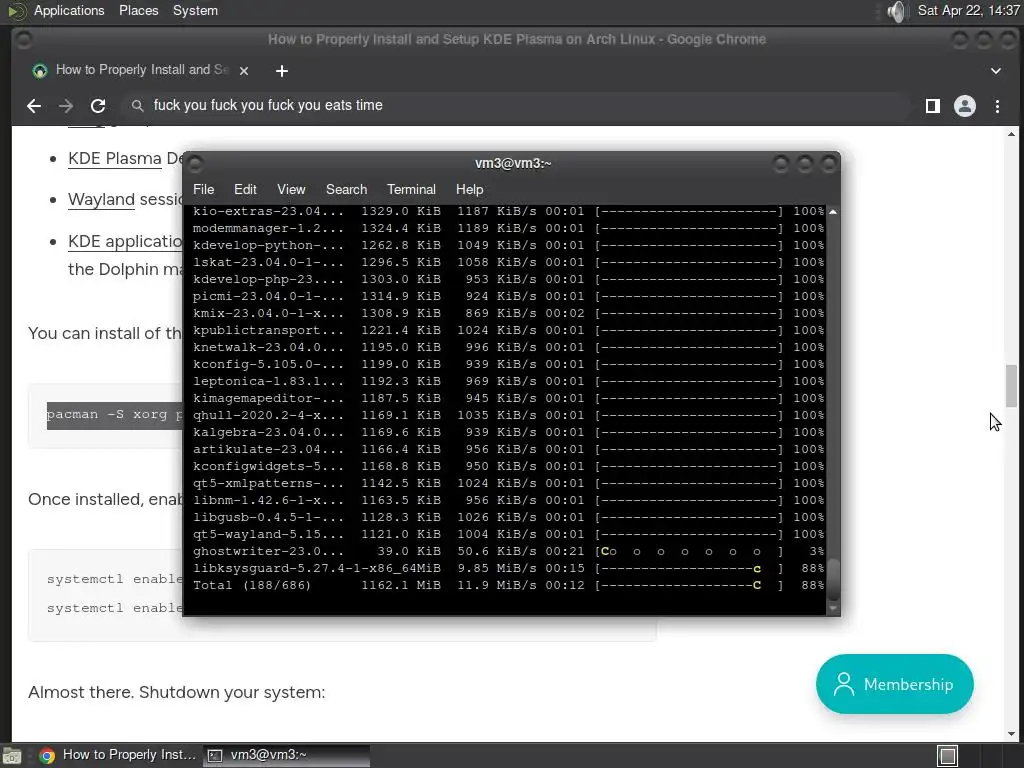Image resolution: width=1024 pixels, height=768 pixels.
Task: Follow the KDE applications link
Action: (x=125, y=241)
